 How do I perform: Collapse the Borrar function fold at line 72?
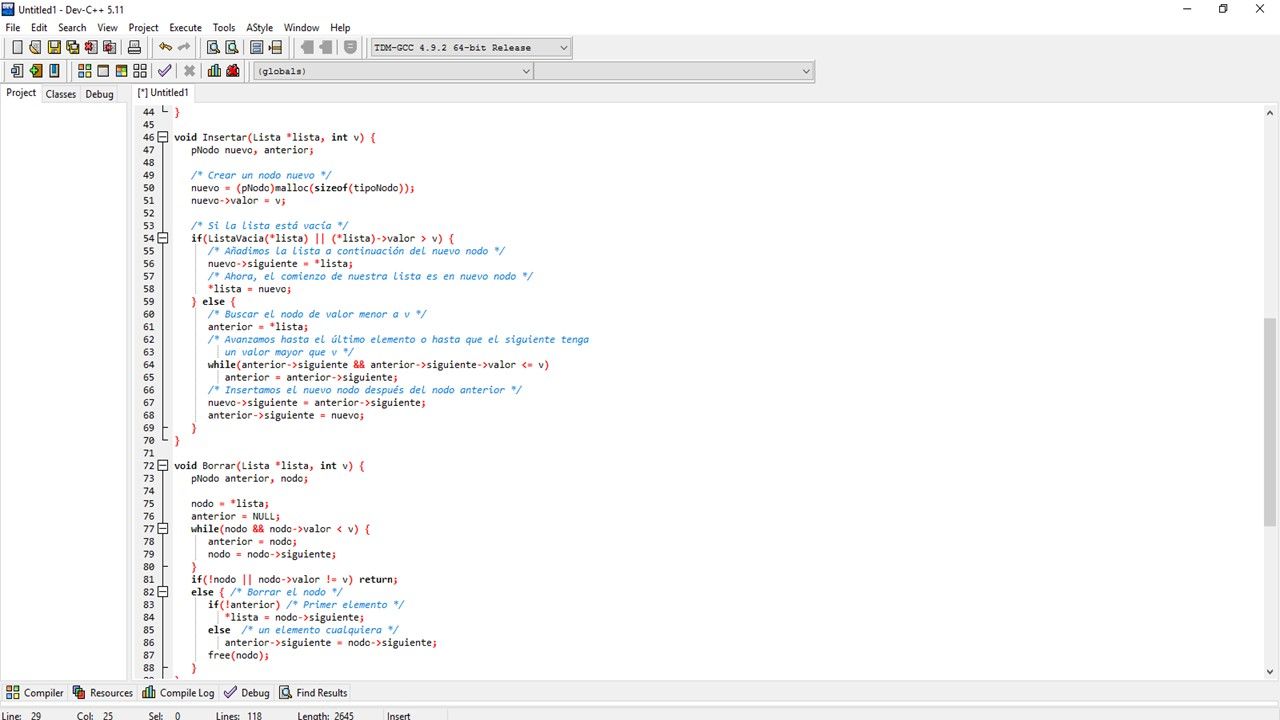(x=163, y=466)
